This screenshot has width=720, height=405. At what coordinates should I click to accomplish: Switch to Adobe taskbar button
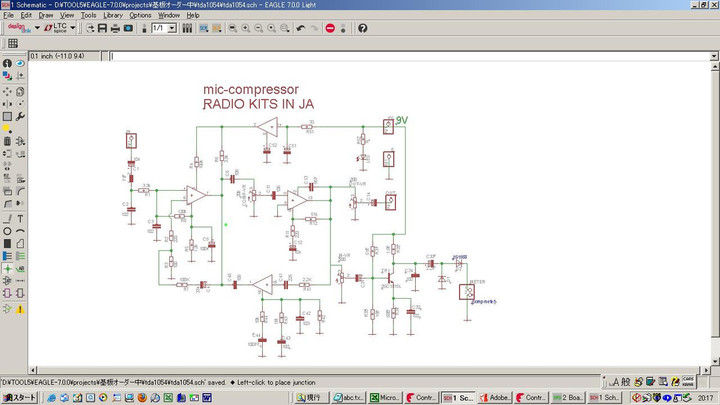(494, 397)
